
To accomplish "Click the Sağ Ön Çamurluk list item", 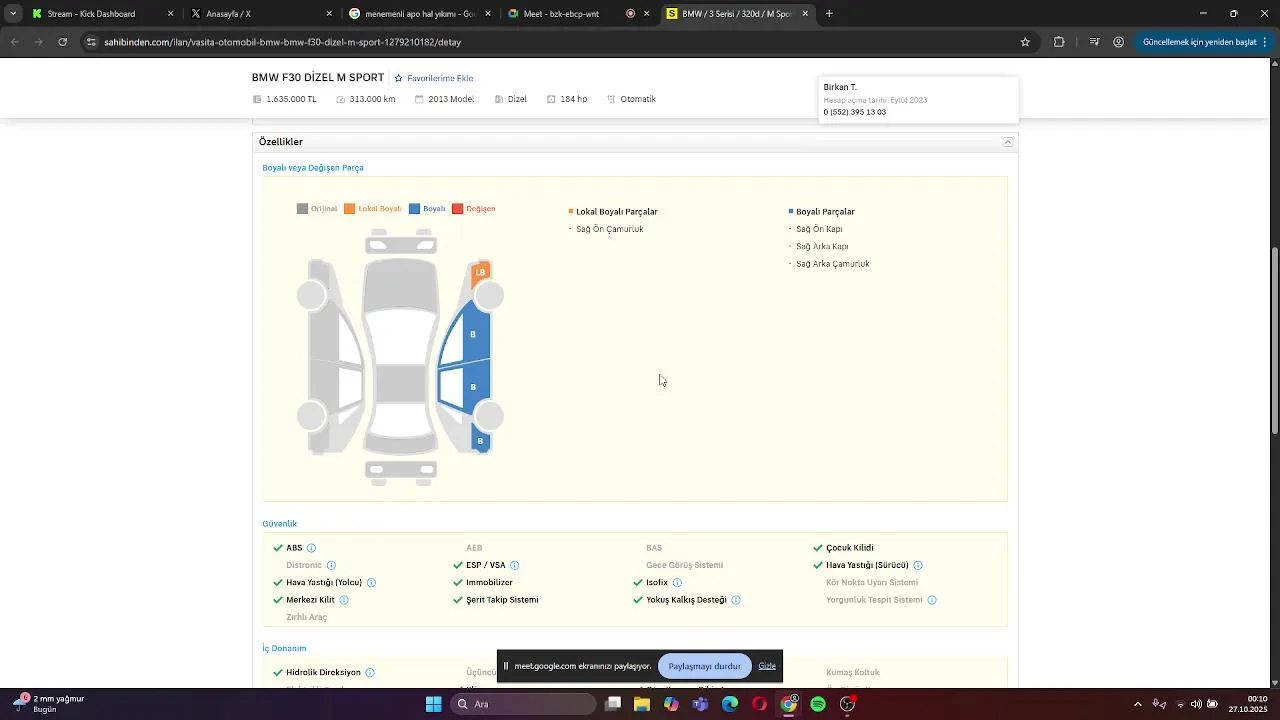I will click(x=609, y=229).
